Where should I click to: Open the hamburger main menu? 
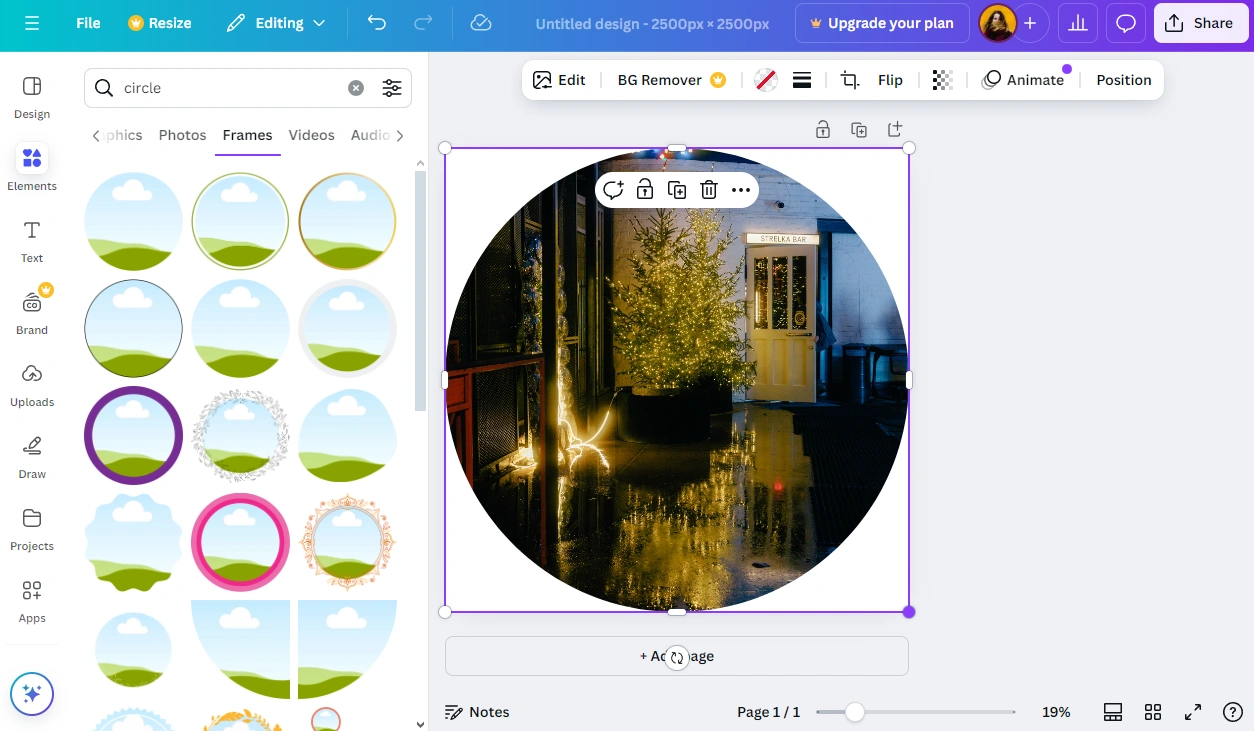[32, 23]
